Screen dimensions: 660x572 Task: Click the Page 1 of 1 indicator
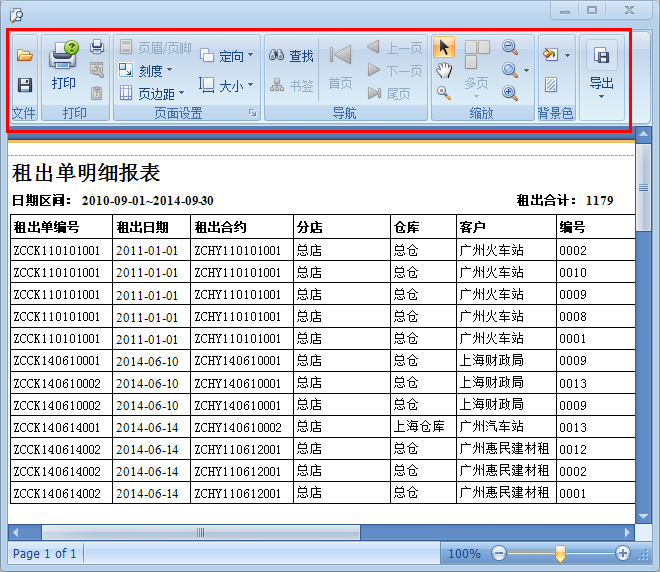tap(45, 553)
